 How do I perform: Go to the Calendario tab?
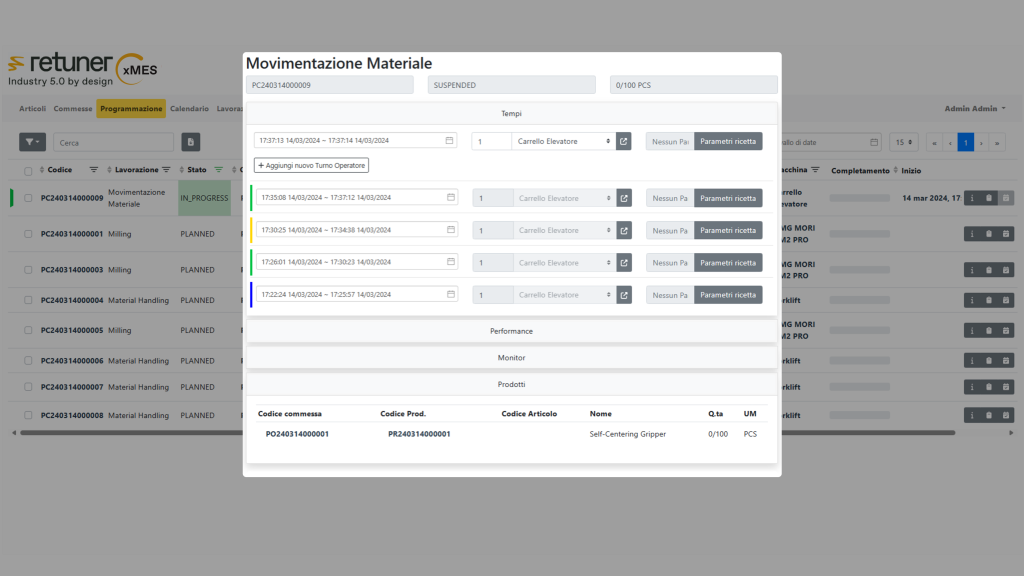click(x=189, y=108)
